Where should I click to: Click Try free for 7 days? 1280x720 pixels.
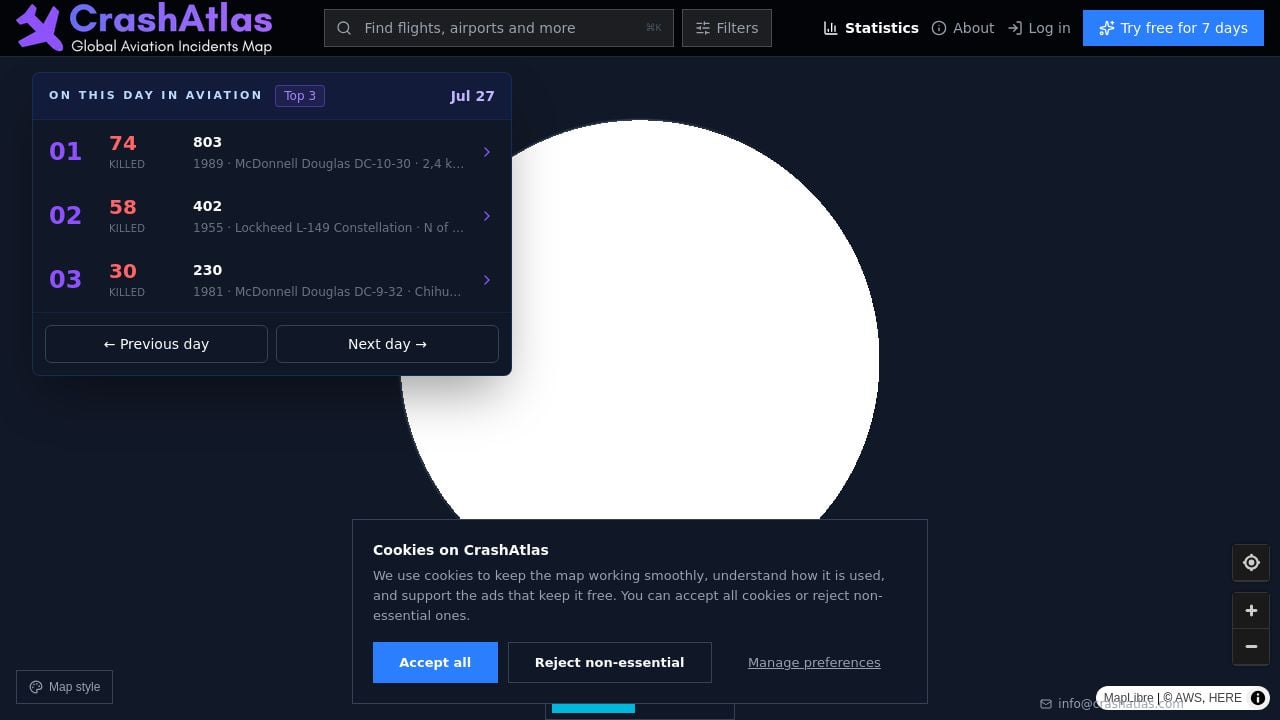pyautogui.click(x=1173, y=28)
